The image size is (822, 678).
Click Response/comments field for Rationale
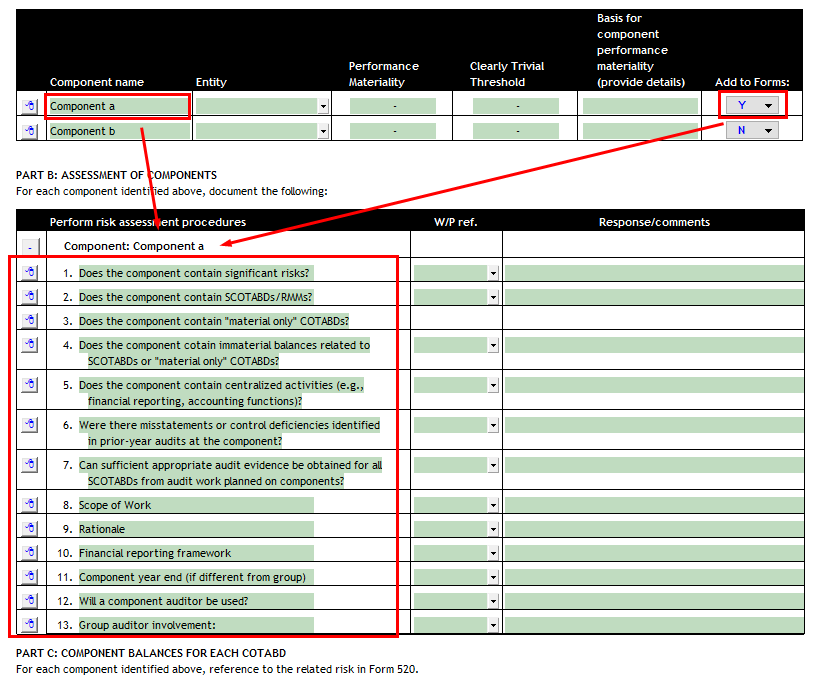(x=654, y=529)
